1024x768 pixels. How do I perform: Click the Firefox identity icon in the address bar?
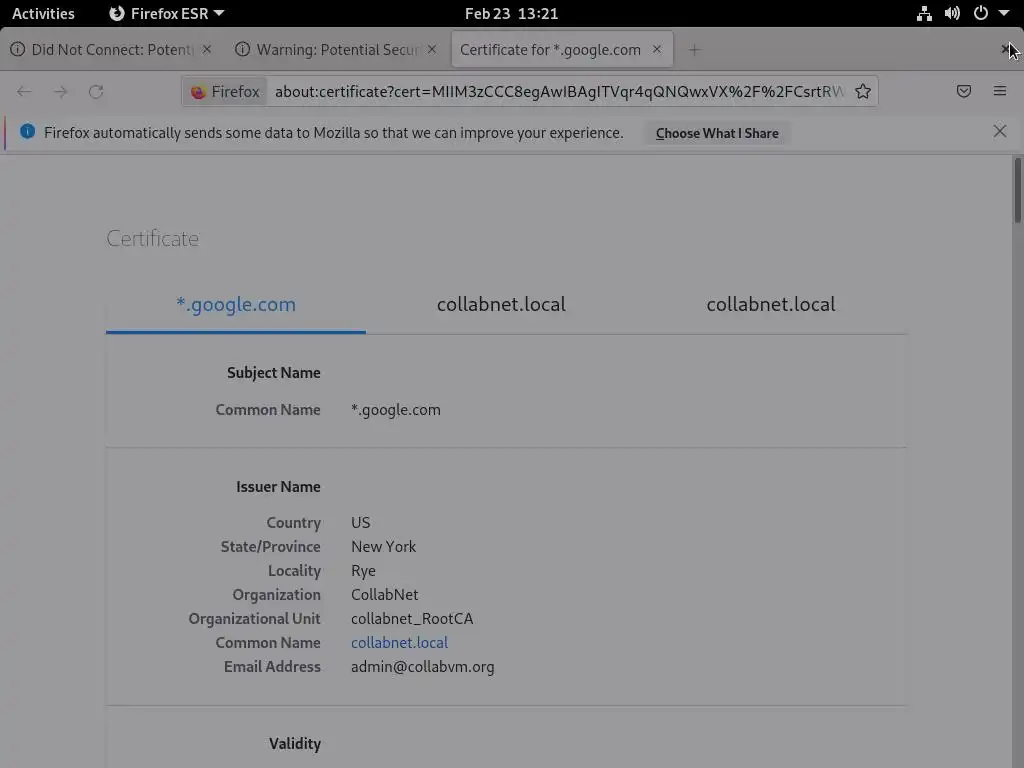point(226,91)
